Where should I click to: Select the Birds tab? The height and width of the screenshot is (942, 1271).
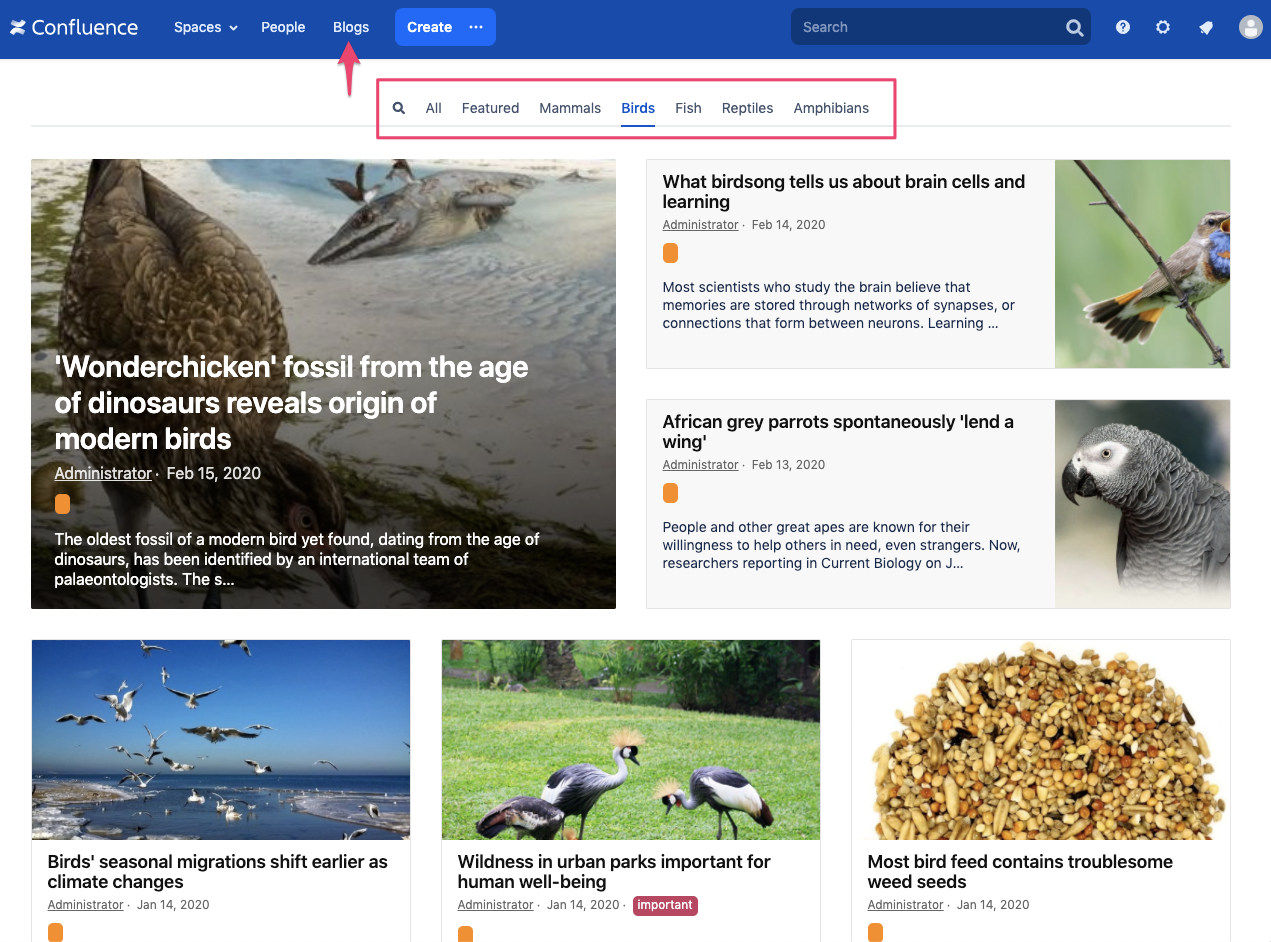tap(638, 108)
